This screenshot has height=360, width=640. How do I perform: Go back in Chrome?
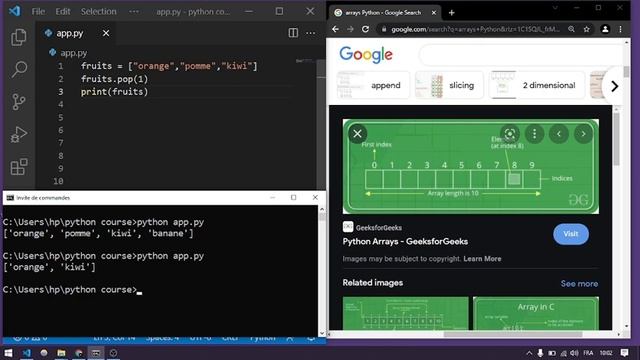click(x=336, y=29)
